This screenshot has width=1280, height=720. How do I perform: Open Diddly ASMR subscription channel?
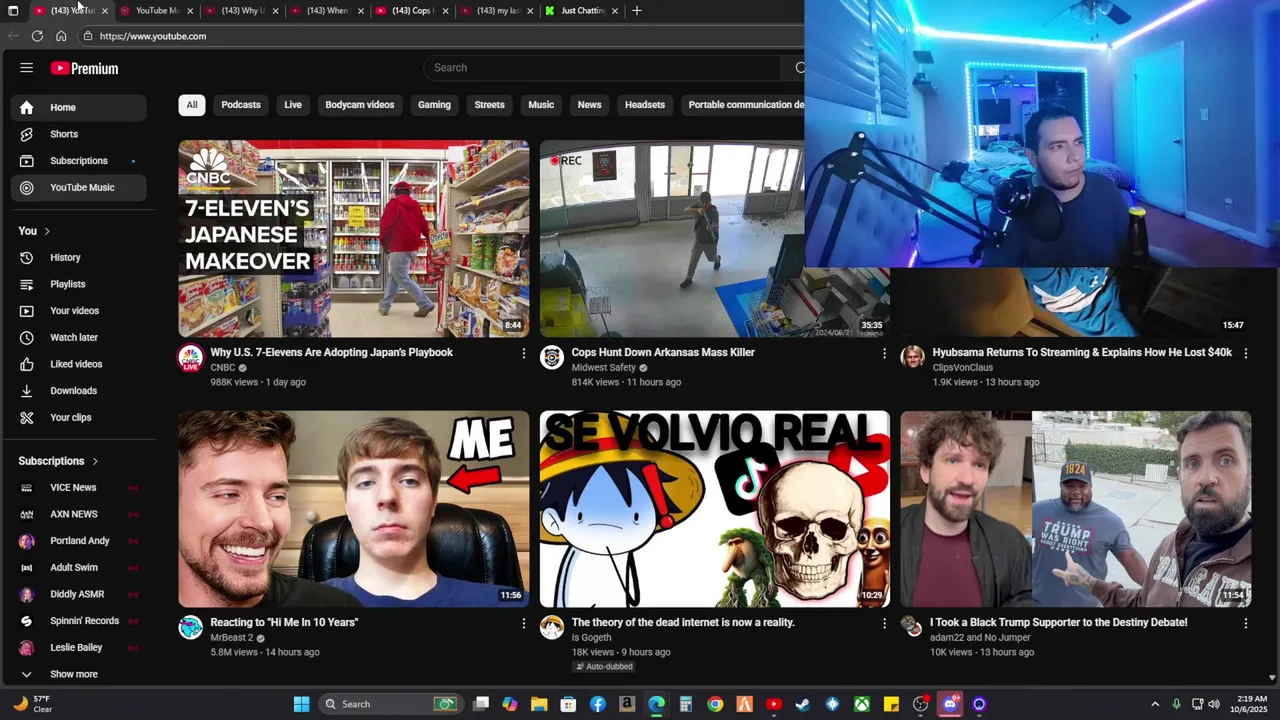79,594
